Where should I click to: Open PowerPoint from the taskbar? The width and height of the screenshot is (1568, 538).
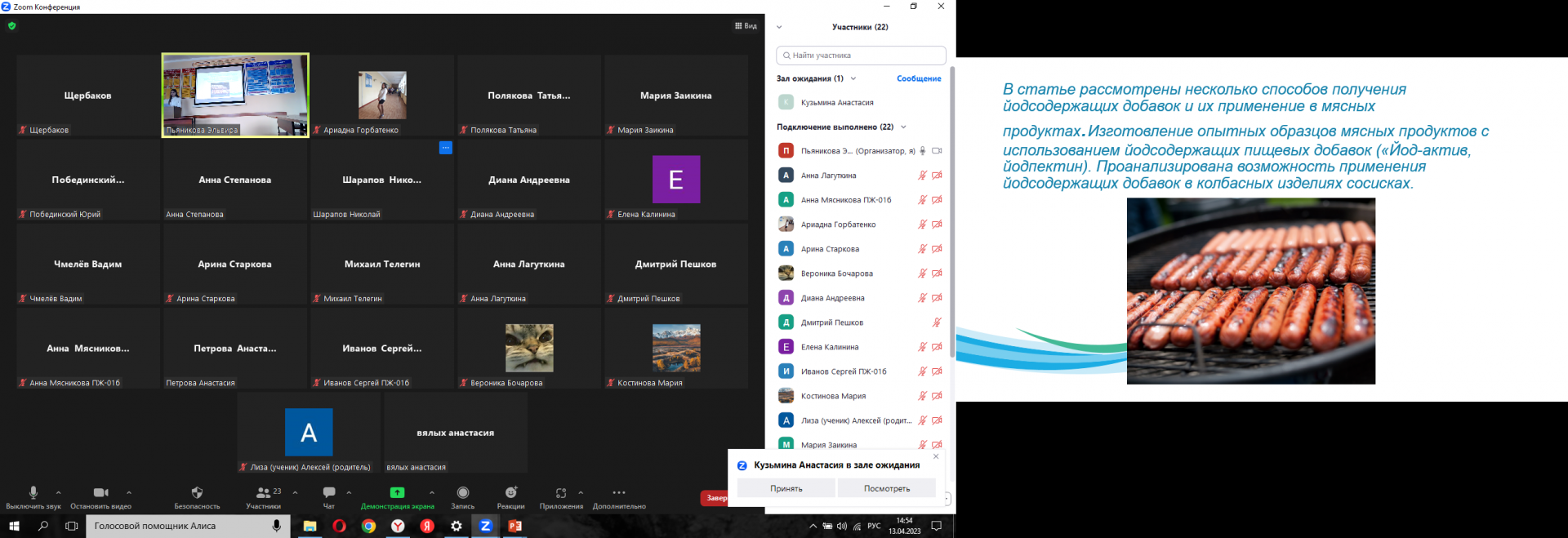(x=515, y=527)
